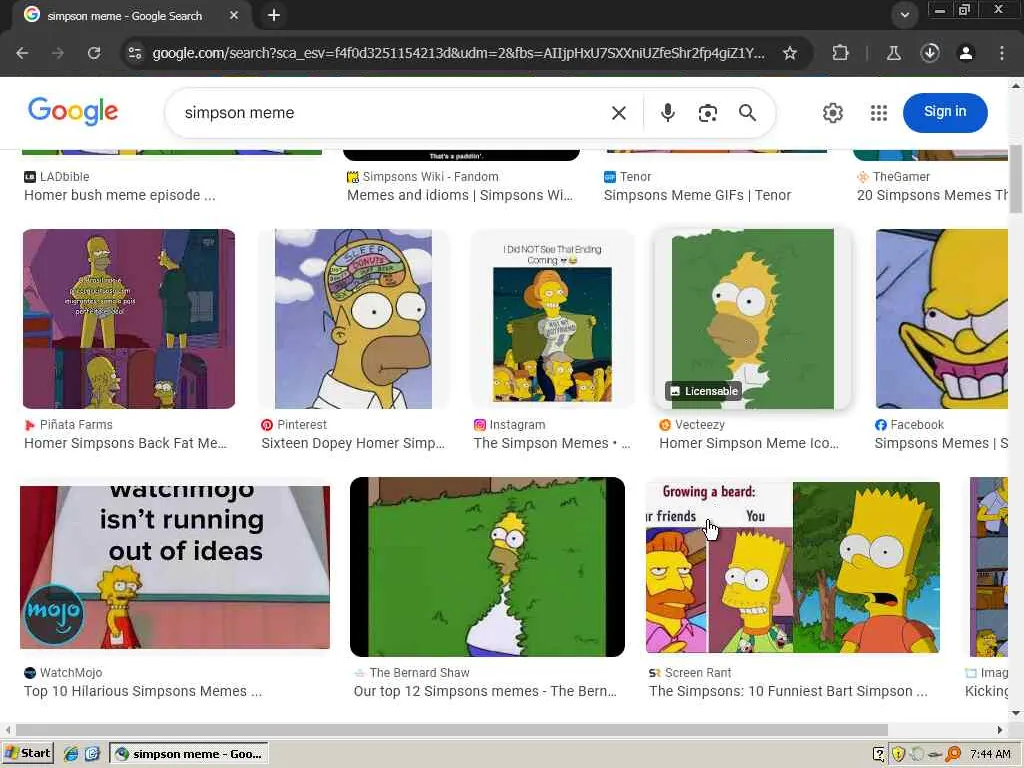
Task: Open Homer Simpsons Back Fat thumbnail
Action: [x=129, y=319]
